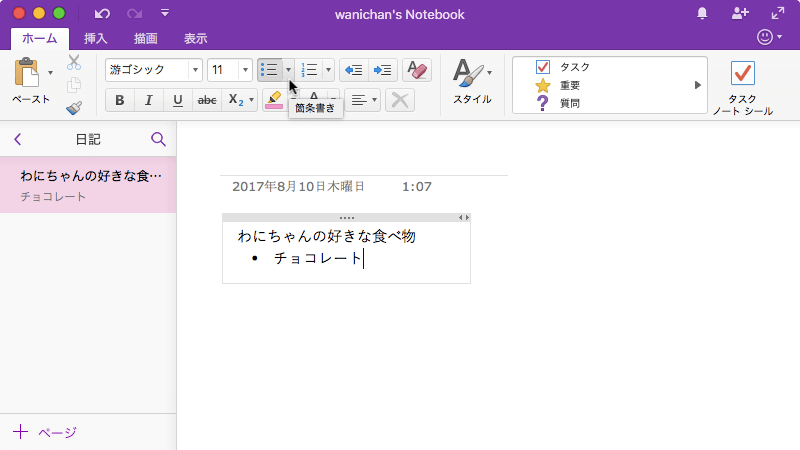Click the time 1:07

[x=417, y=187]
